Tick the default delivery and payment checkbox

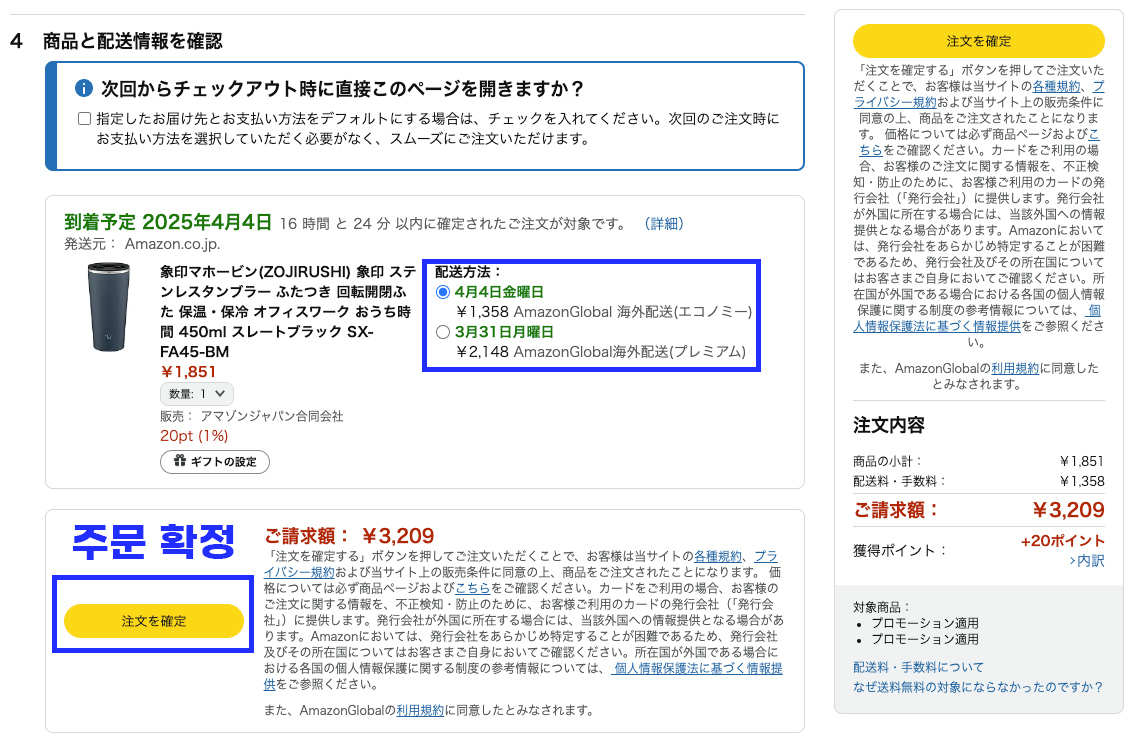click(x=84, y=118)
